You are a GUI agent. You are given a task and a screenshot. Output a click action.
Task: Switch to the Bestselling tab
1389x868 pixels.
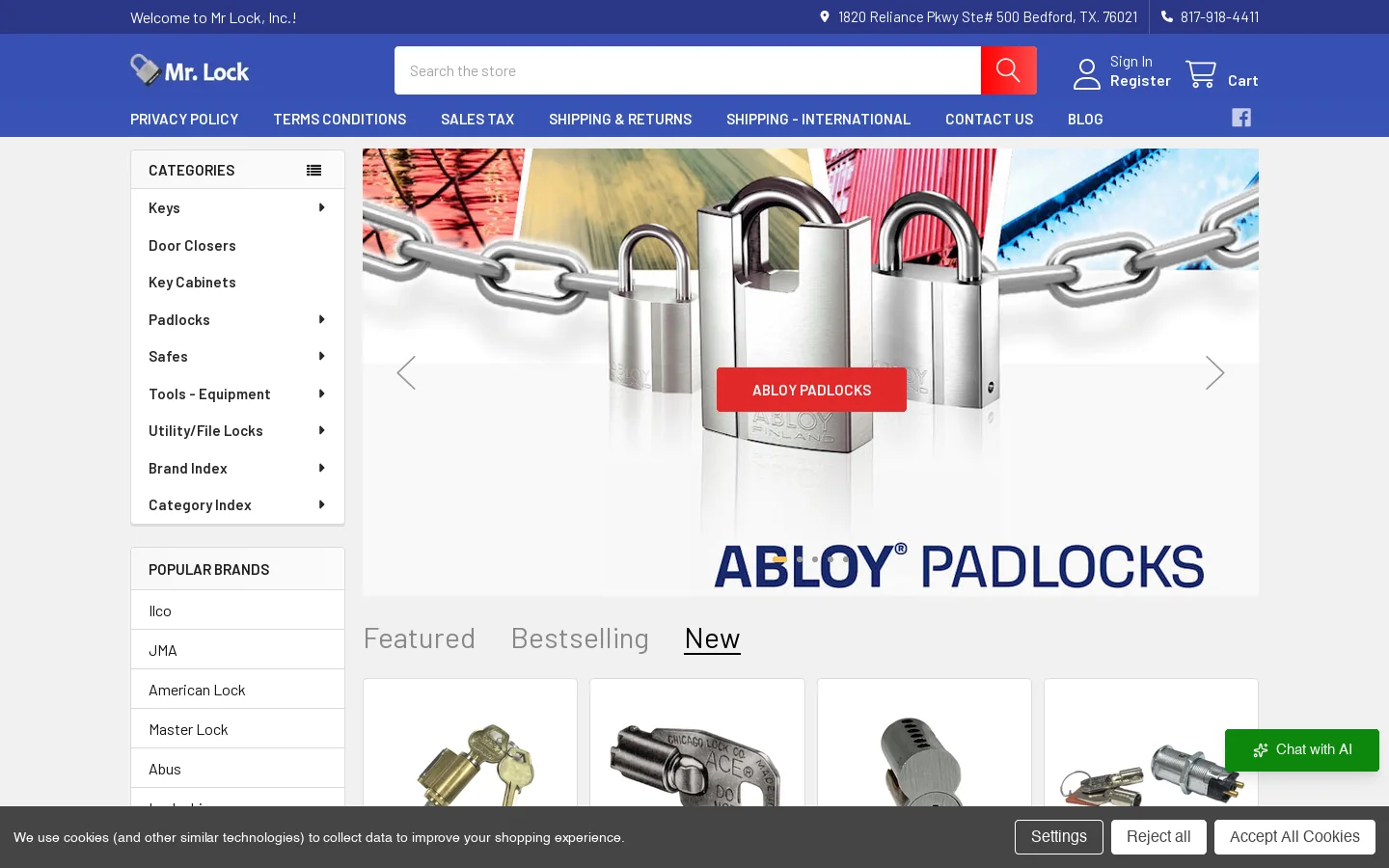tap(580, 638)
